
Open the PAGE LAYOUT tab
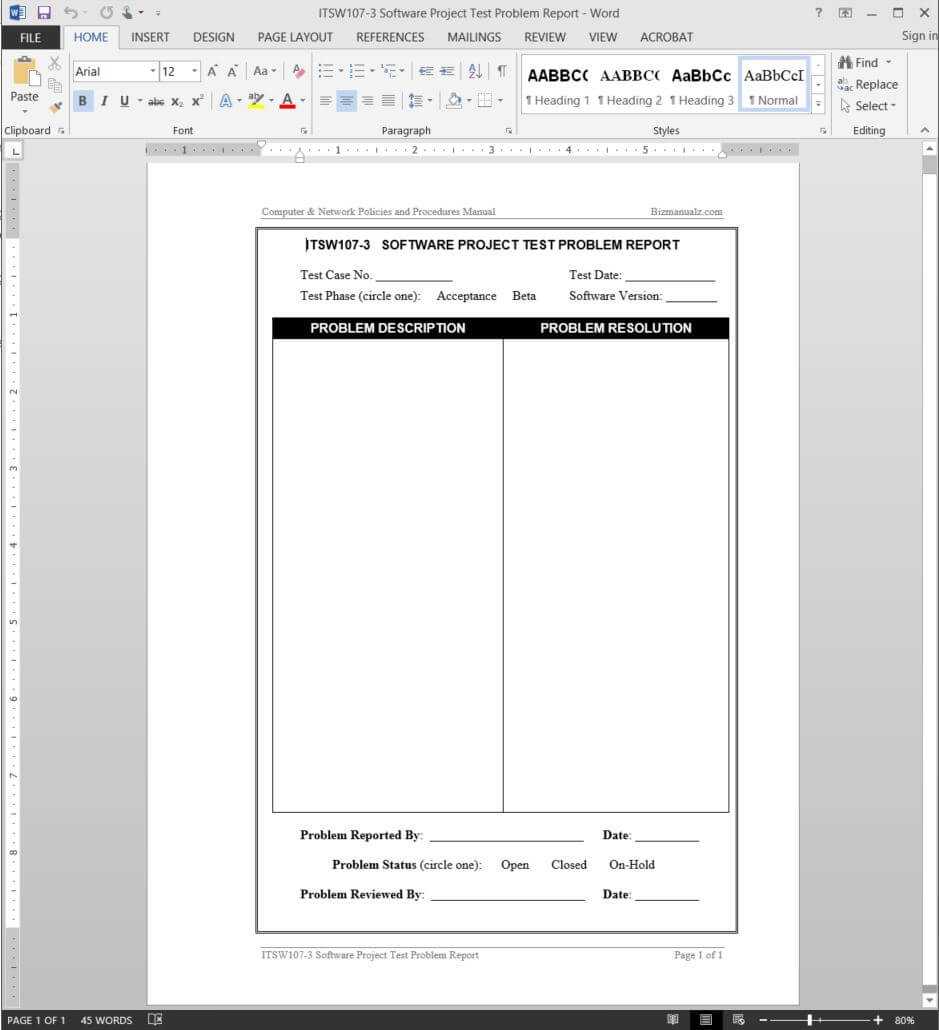[295, 37]
